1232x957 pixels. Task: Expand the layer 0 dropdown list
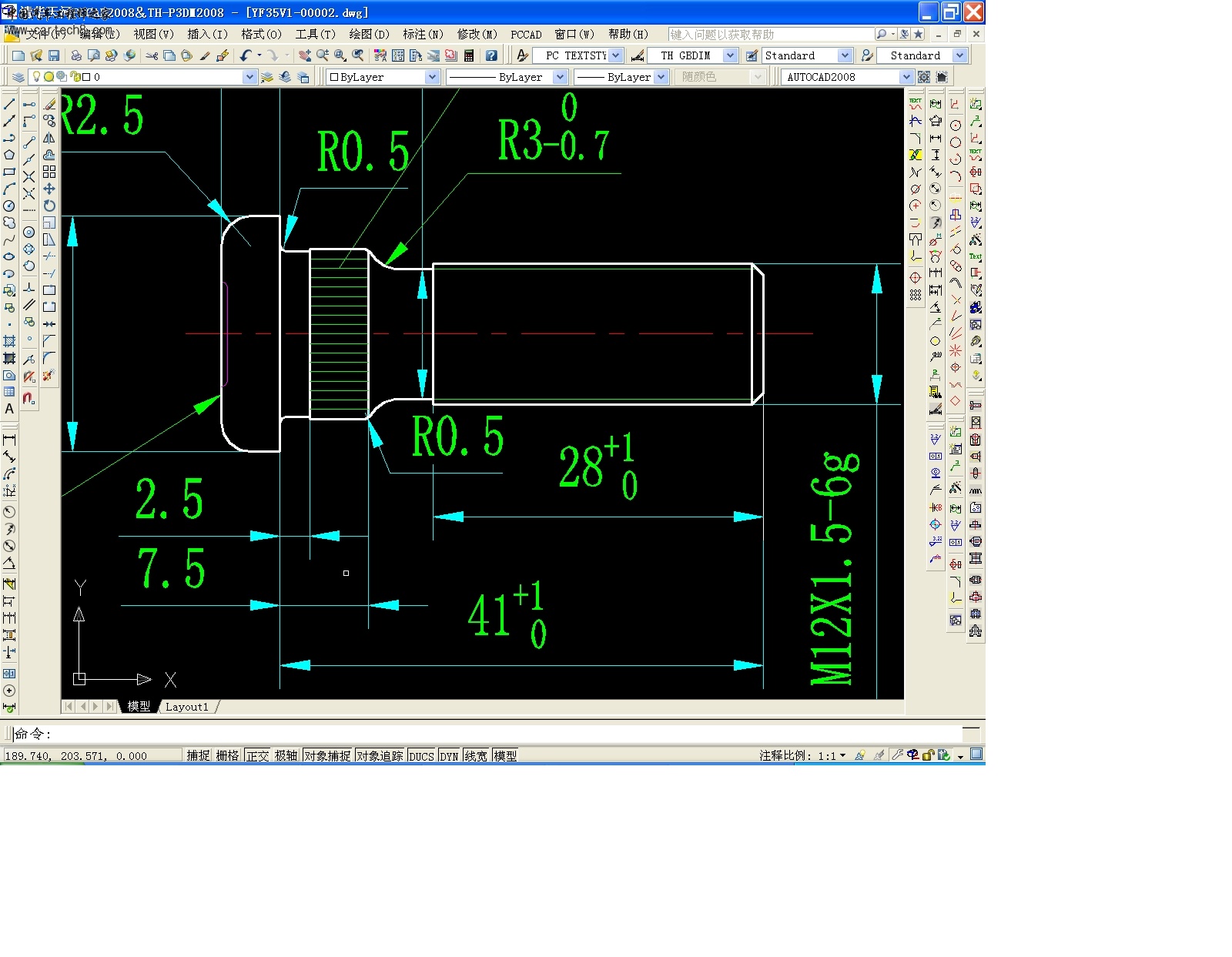point(249,77)
